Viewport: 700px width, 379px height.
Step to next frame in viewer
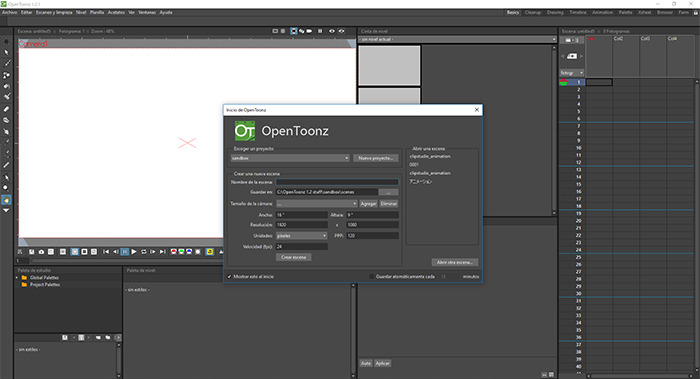[153, 252]
